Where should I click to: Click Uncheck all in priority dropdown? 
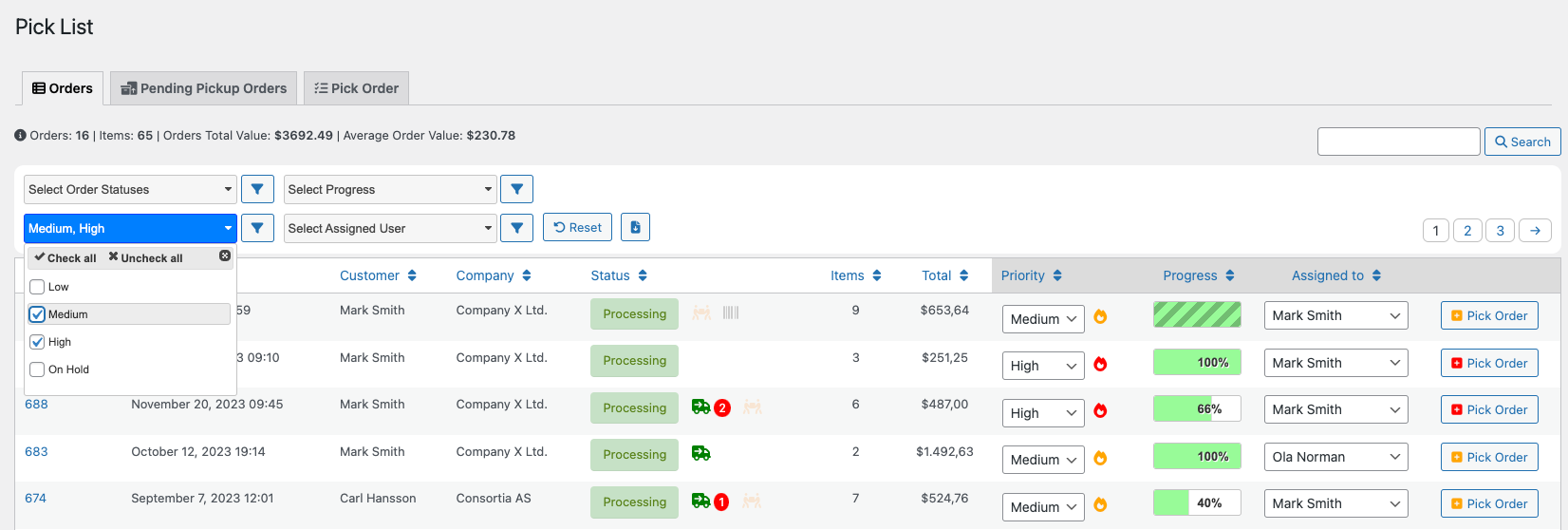point(145,257)
